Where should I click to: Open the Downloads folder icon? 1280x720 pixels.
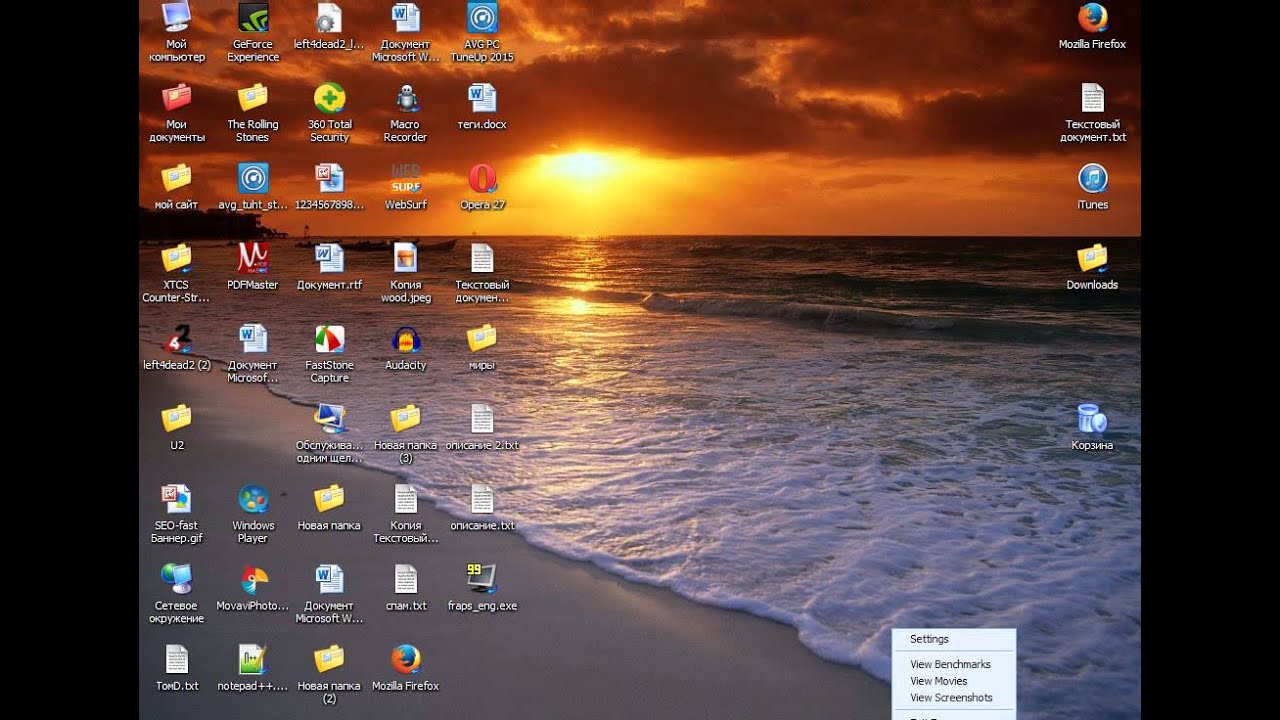coord(1092,267)
